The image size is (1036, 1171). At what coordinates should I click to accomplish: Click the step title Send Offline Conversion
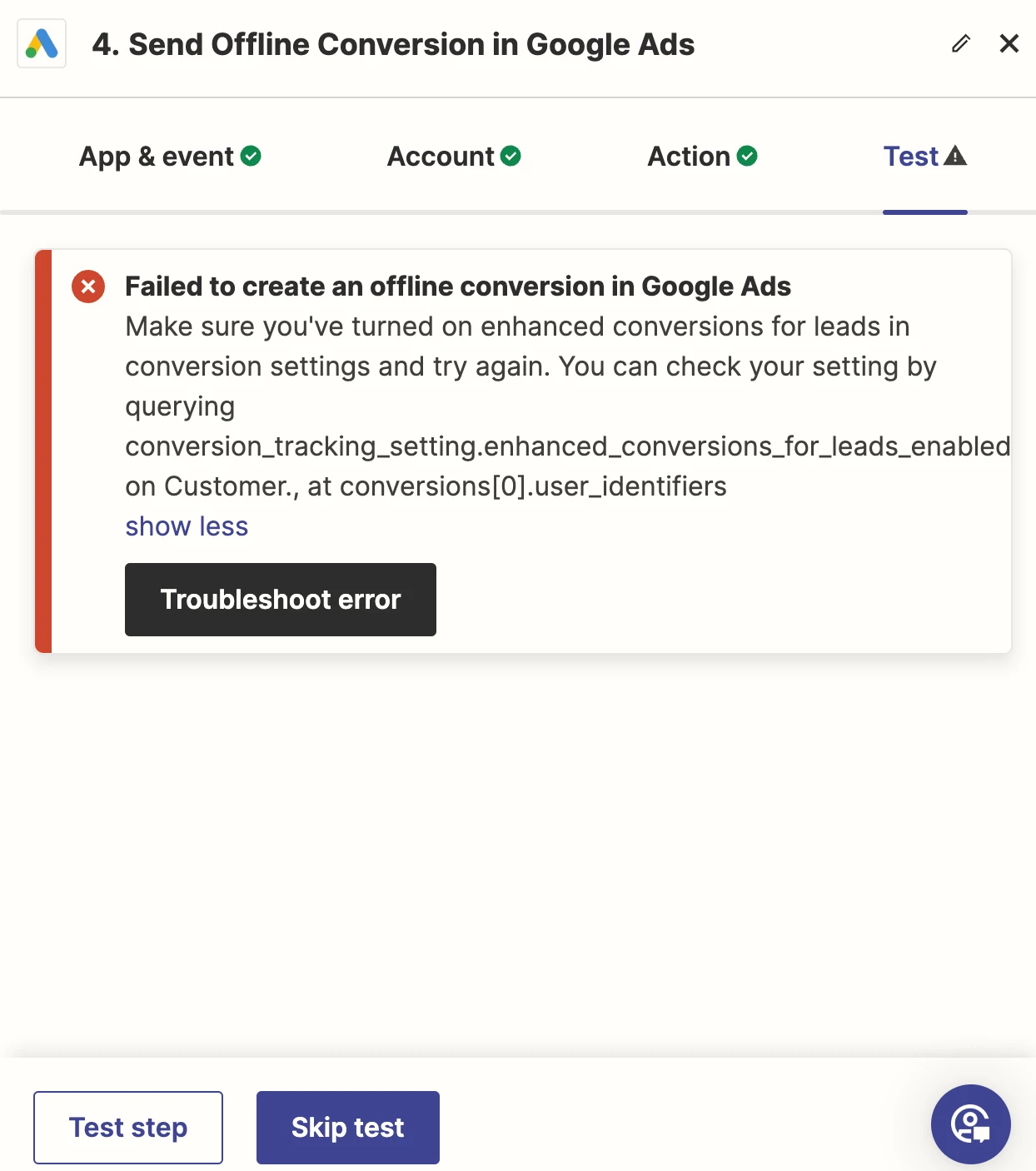pyautogui.click(x=393, y=44)
